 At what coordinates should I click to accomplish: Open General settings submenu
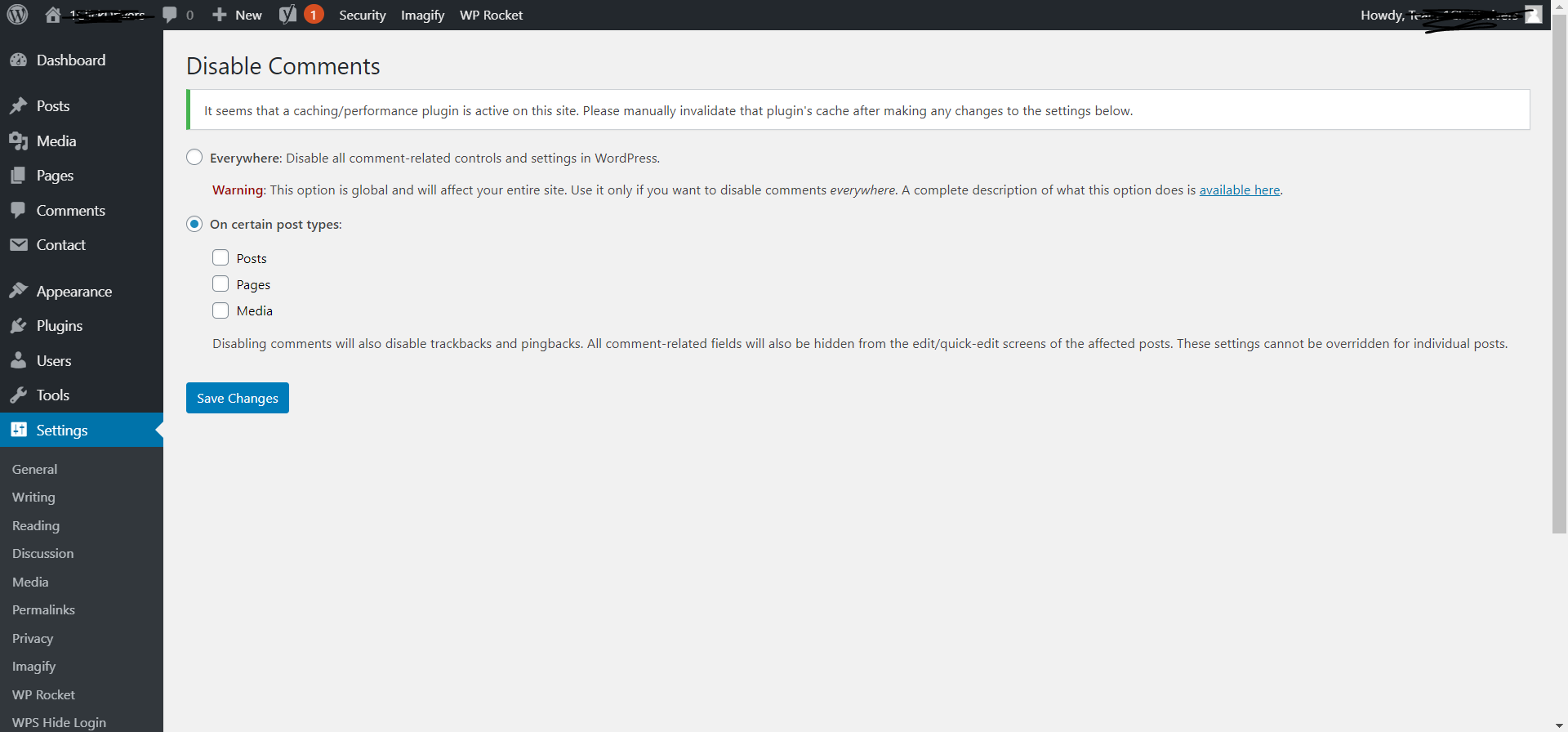34,470
